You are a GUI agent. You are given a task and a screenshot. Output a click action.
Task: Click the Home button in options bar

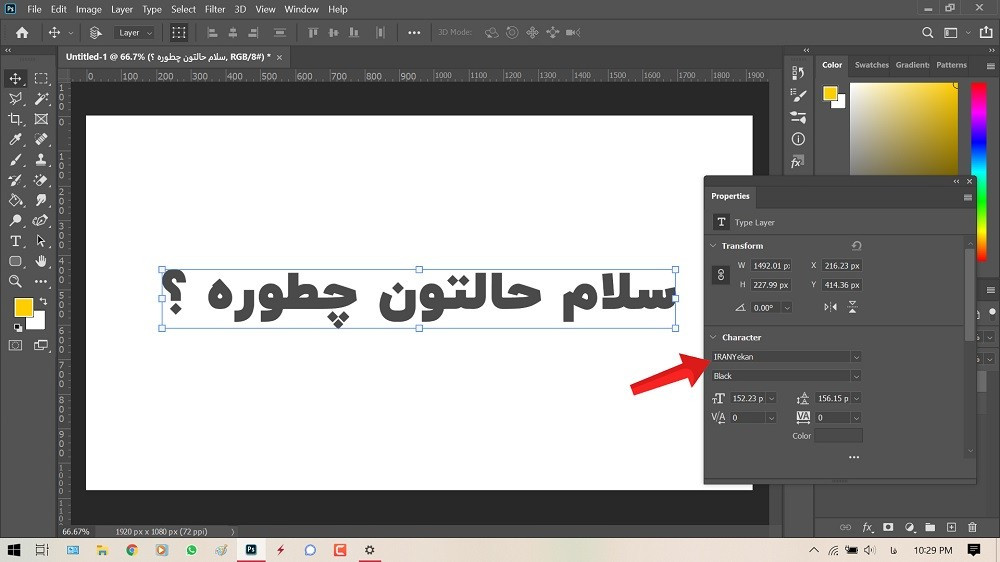22,33
